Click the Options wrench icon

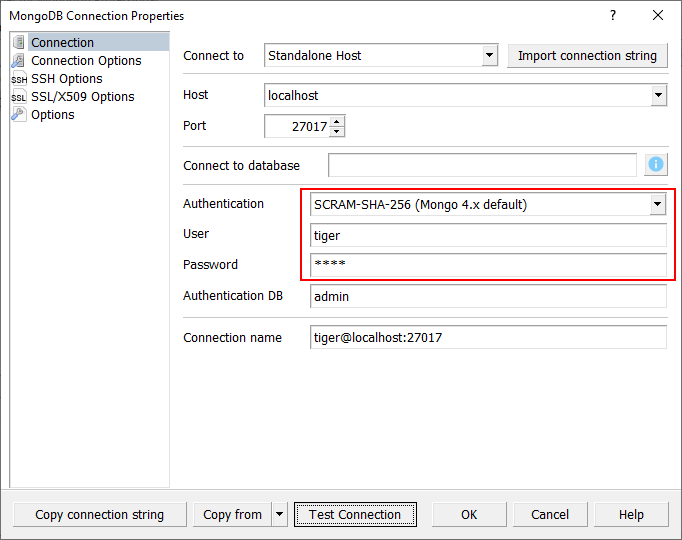[x=19, y=115]
